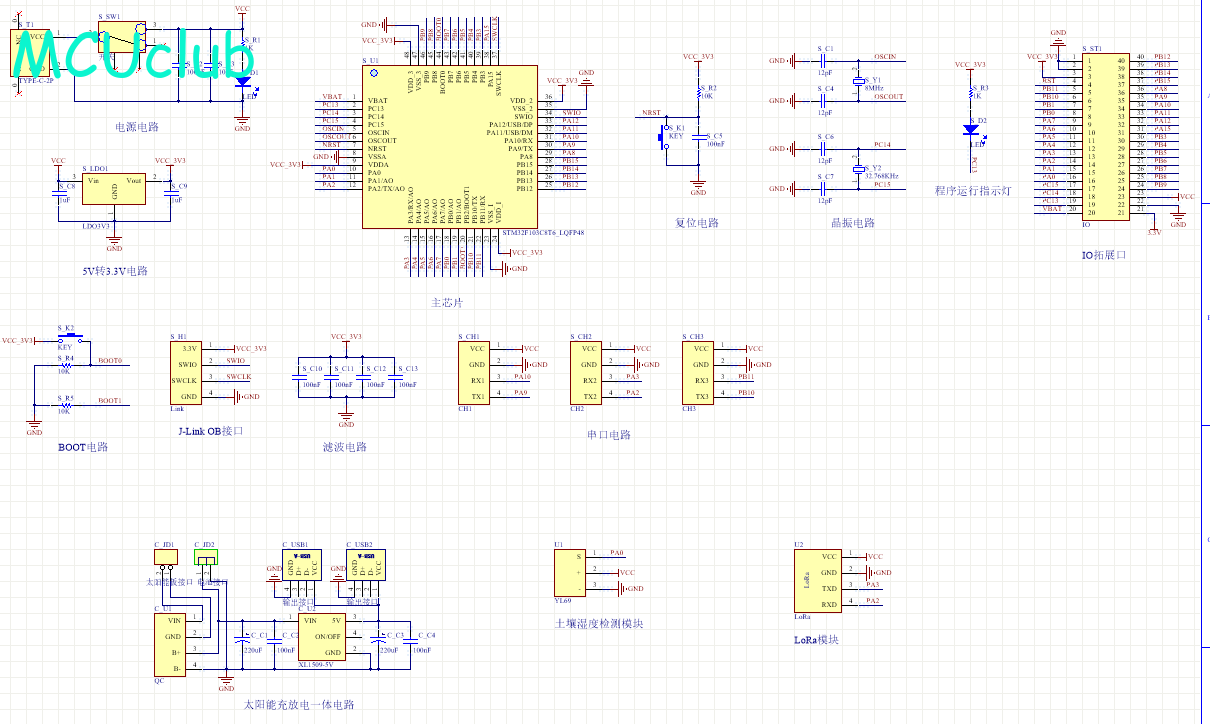Click the '土壤湿度检测模块' section title

tap(598, 624)
